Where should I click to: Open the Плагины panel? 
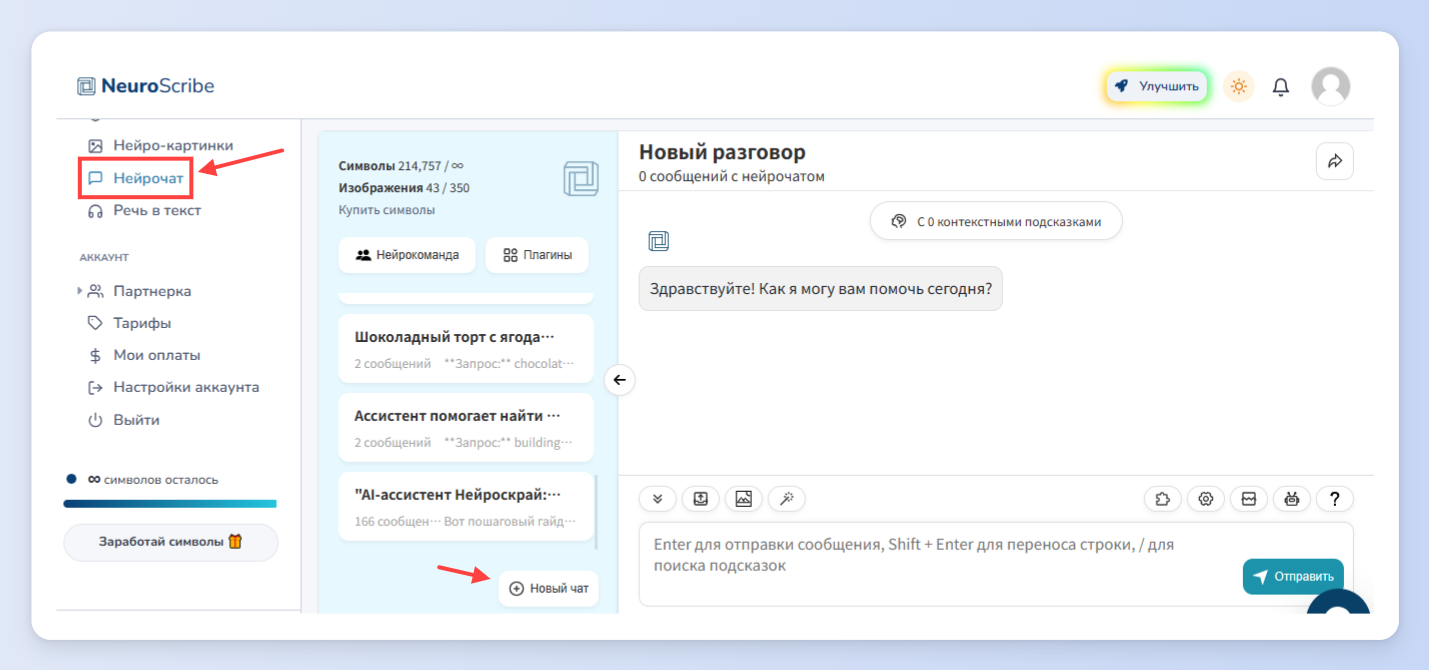537,255
